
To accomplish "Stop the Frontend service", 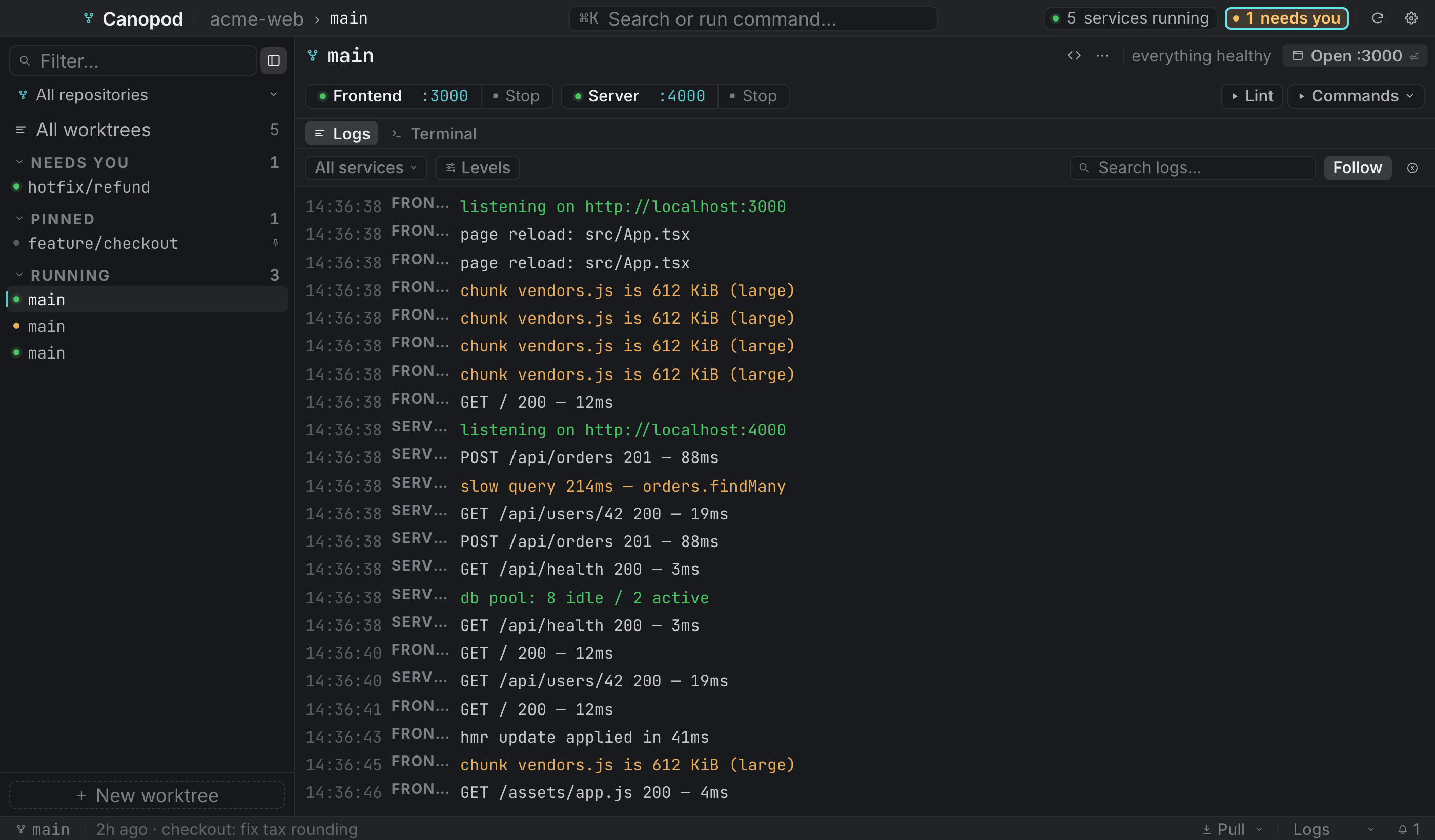I will (516, 96).
